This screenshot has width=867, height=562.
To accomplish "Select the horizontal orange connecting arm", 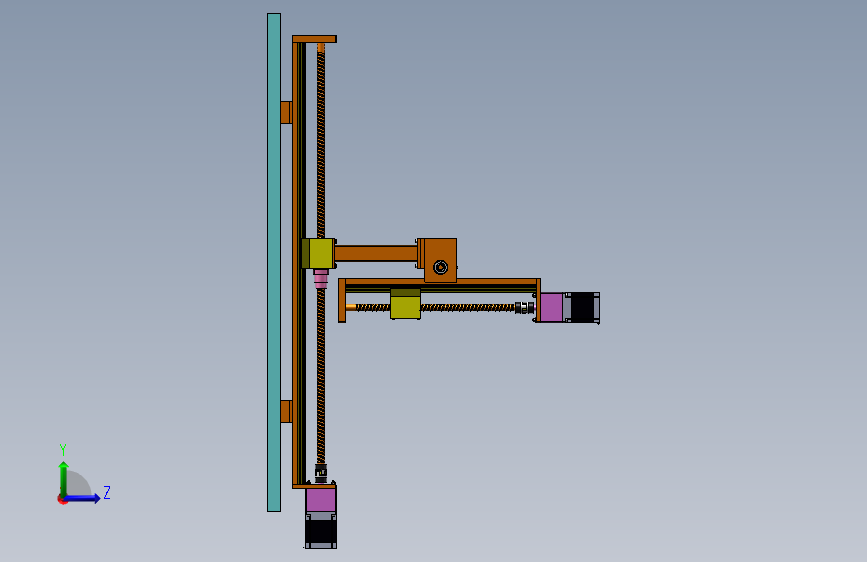I will click(x=376, y=254).
